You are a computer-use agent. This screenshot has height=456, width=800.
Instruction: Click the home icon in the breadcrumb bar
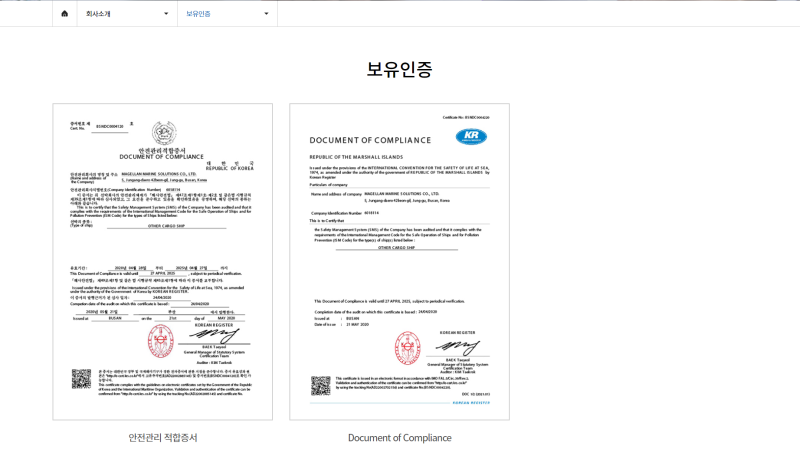click(x=65, y=14)
